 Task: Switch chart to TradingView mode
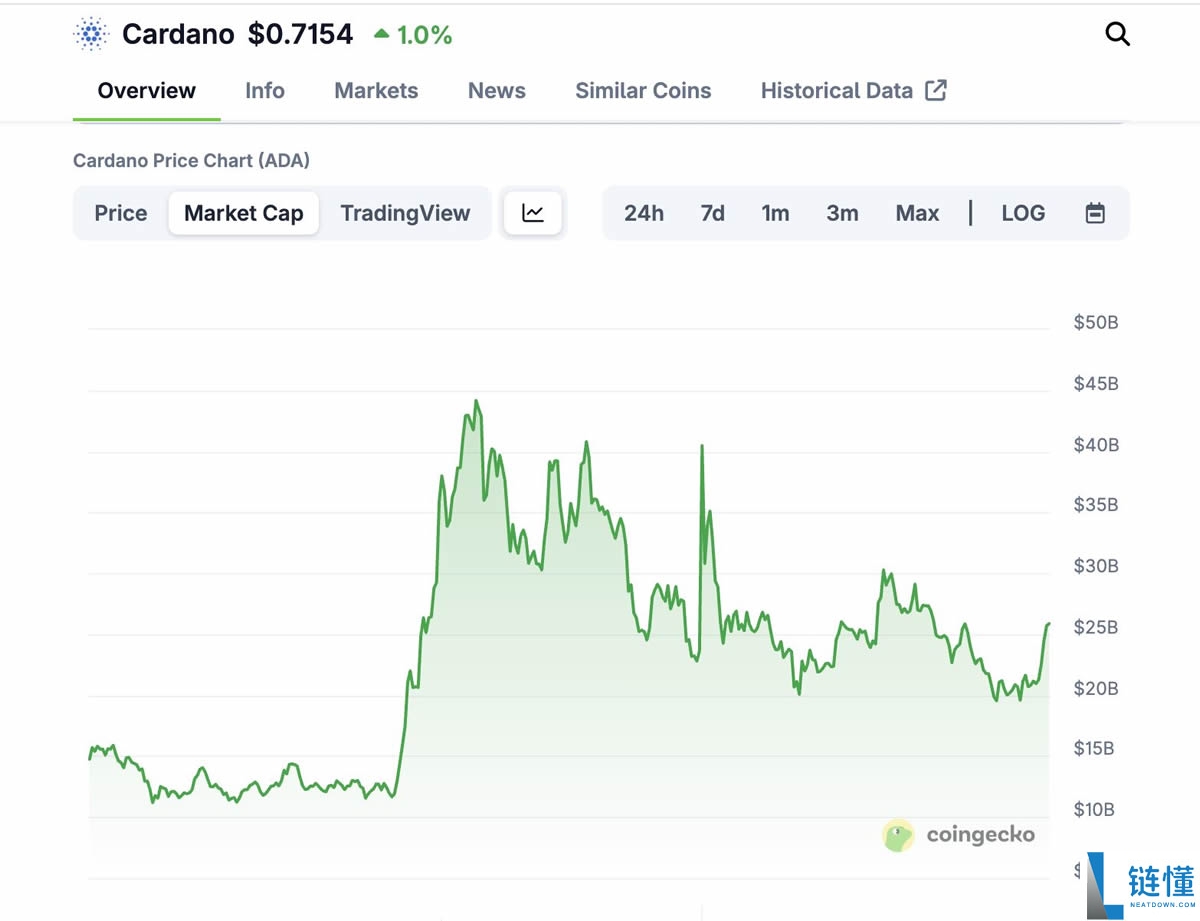[405, 213]
